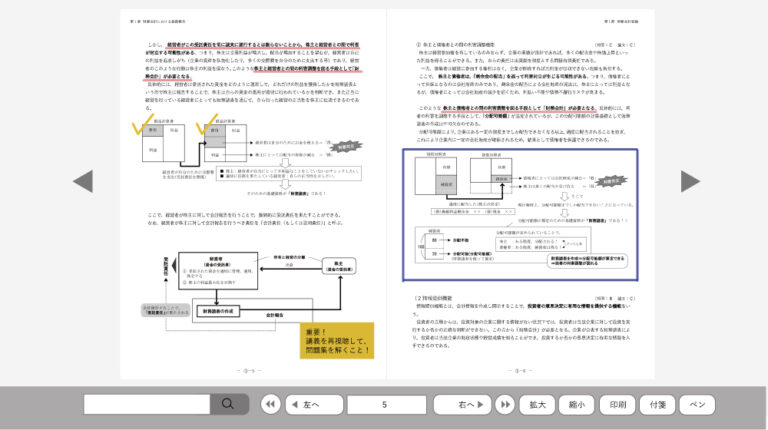Activate the ペン pen tool

[697, 404]
